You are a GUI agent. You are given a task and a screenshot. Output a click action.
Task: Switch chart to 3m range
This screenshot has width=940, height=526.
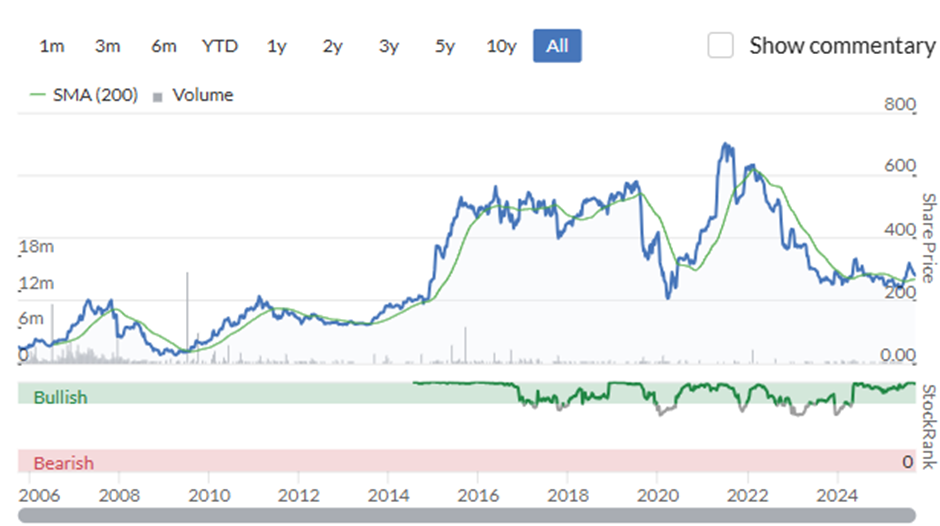107,46
